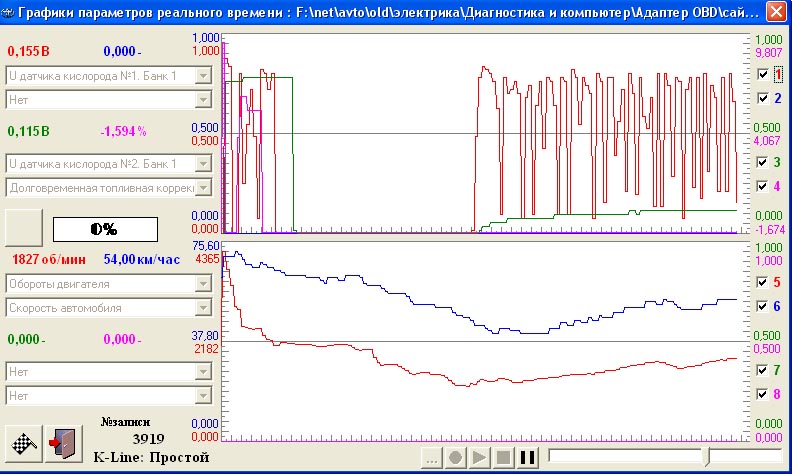Uncheck graph channel 3 checkbox
The width and height of the screenshot is (792, 476).
pyautogui.click(x=764, y=162)
